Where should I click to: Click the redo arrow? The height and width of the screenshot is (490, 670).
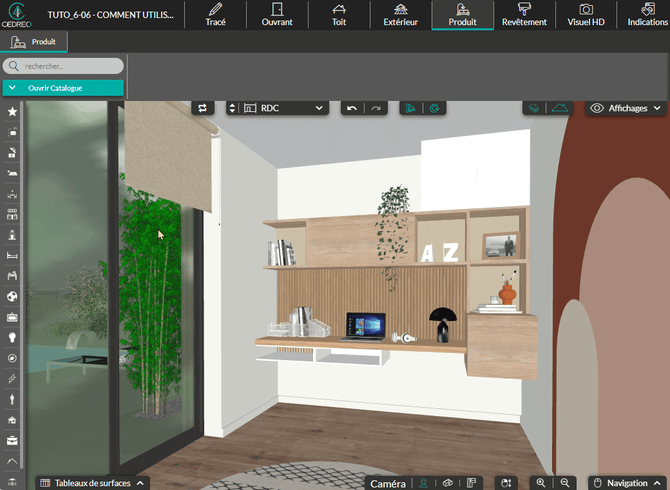[x=375, y=108]
